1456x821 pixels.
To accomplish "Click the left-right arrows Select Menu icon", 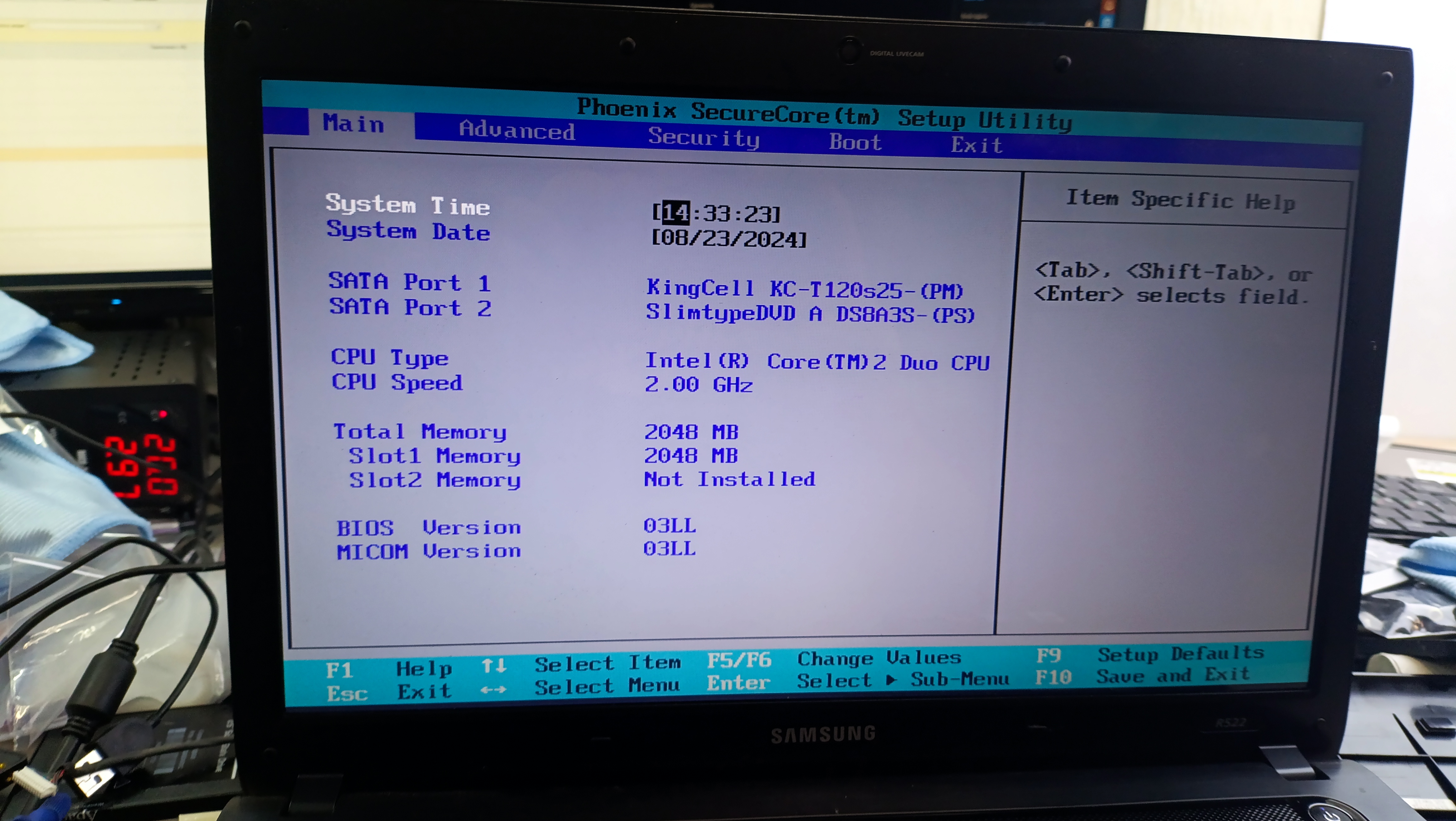I will (x=493, y=689).
